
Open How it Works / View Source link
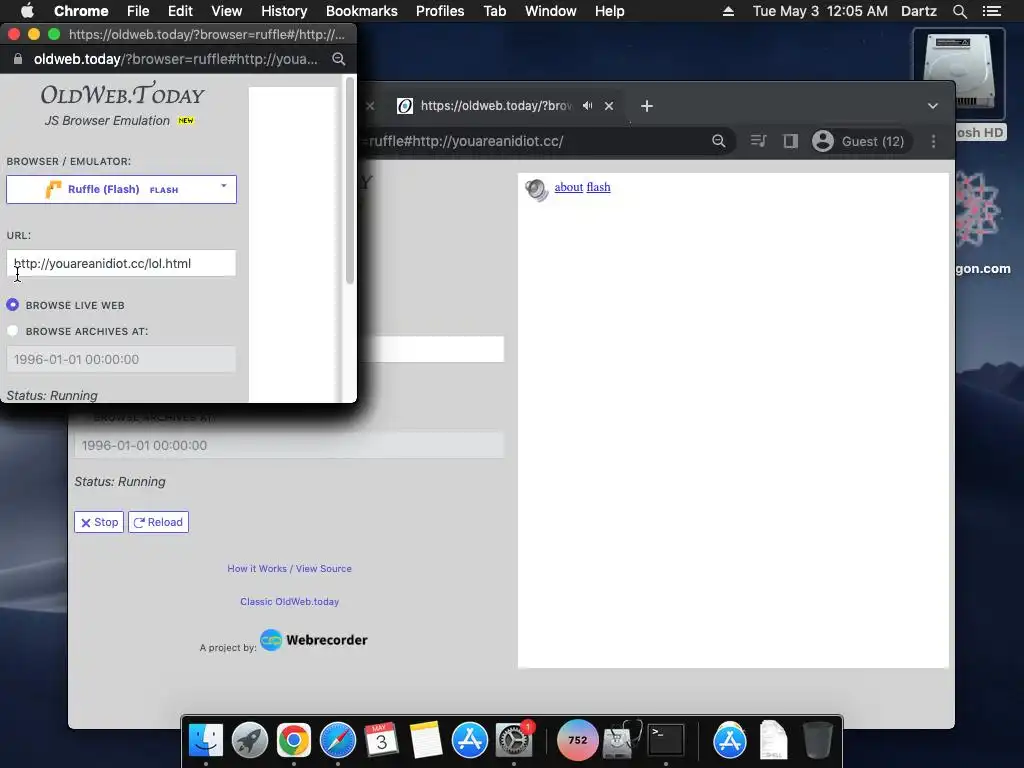point(289,569)
